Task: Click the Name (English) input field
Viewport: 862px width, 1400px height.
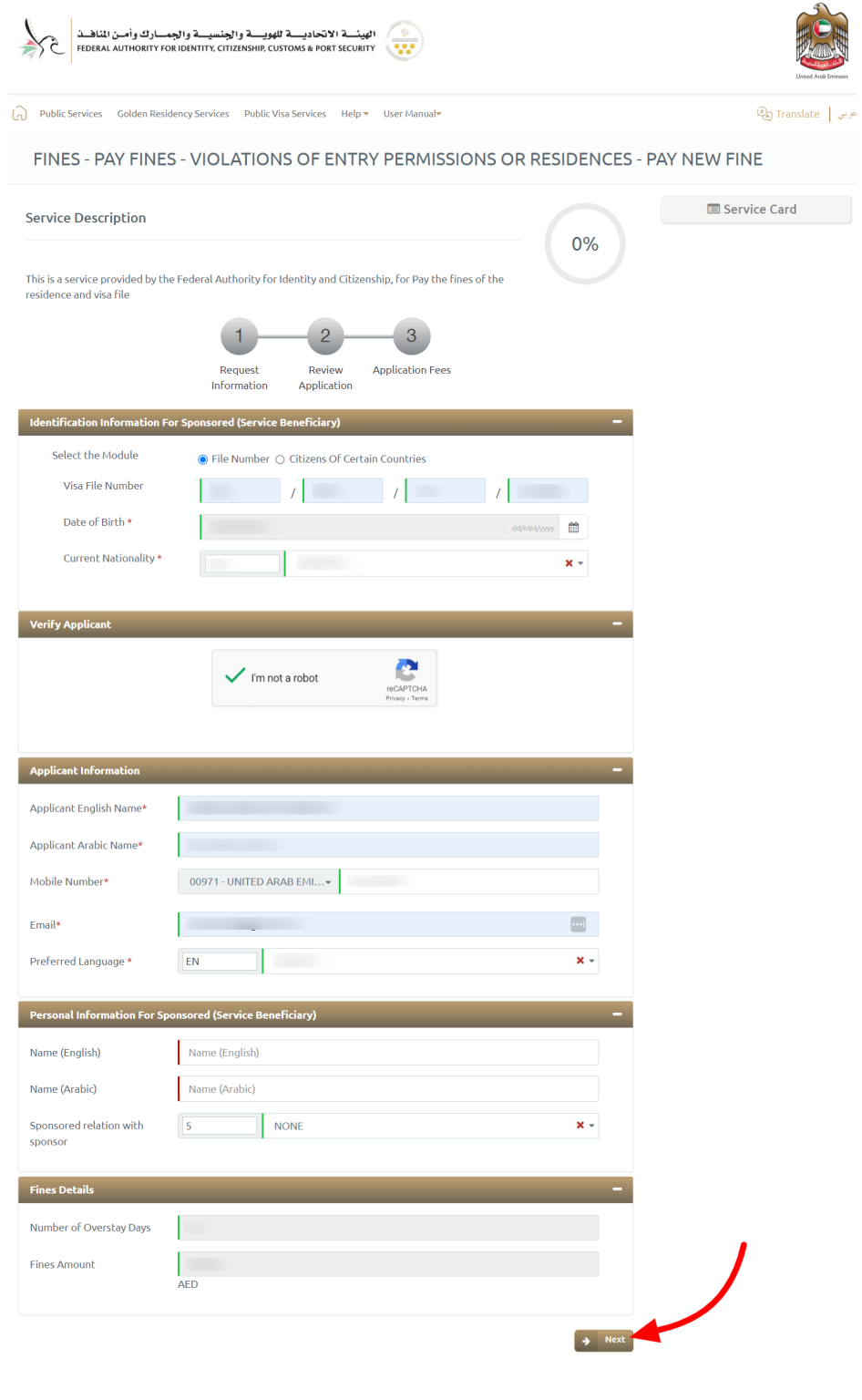Action: pos(387,1052)
